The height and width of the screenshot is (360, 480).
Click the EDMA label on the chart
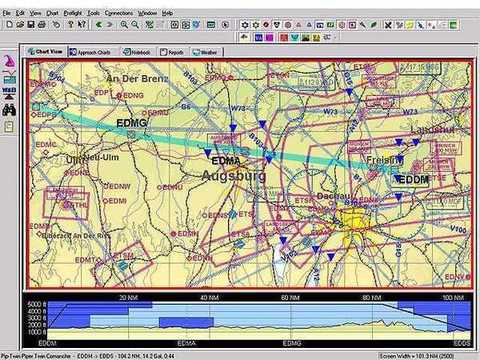coord(226,161)
